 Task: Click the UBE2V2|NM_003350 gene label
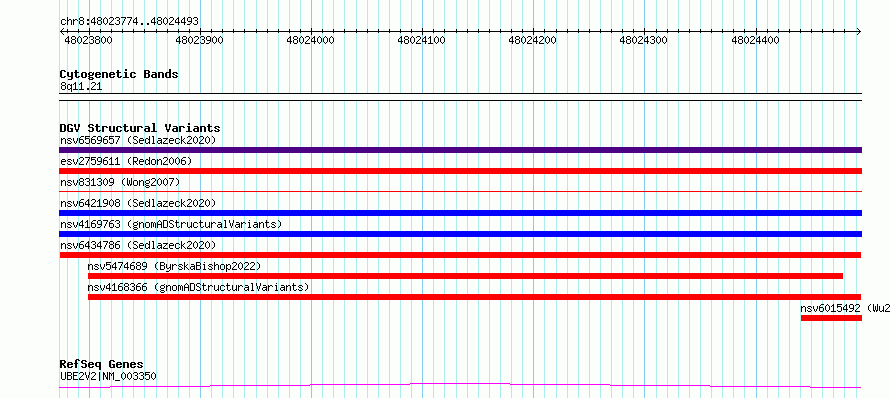pos(108,376)
